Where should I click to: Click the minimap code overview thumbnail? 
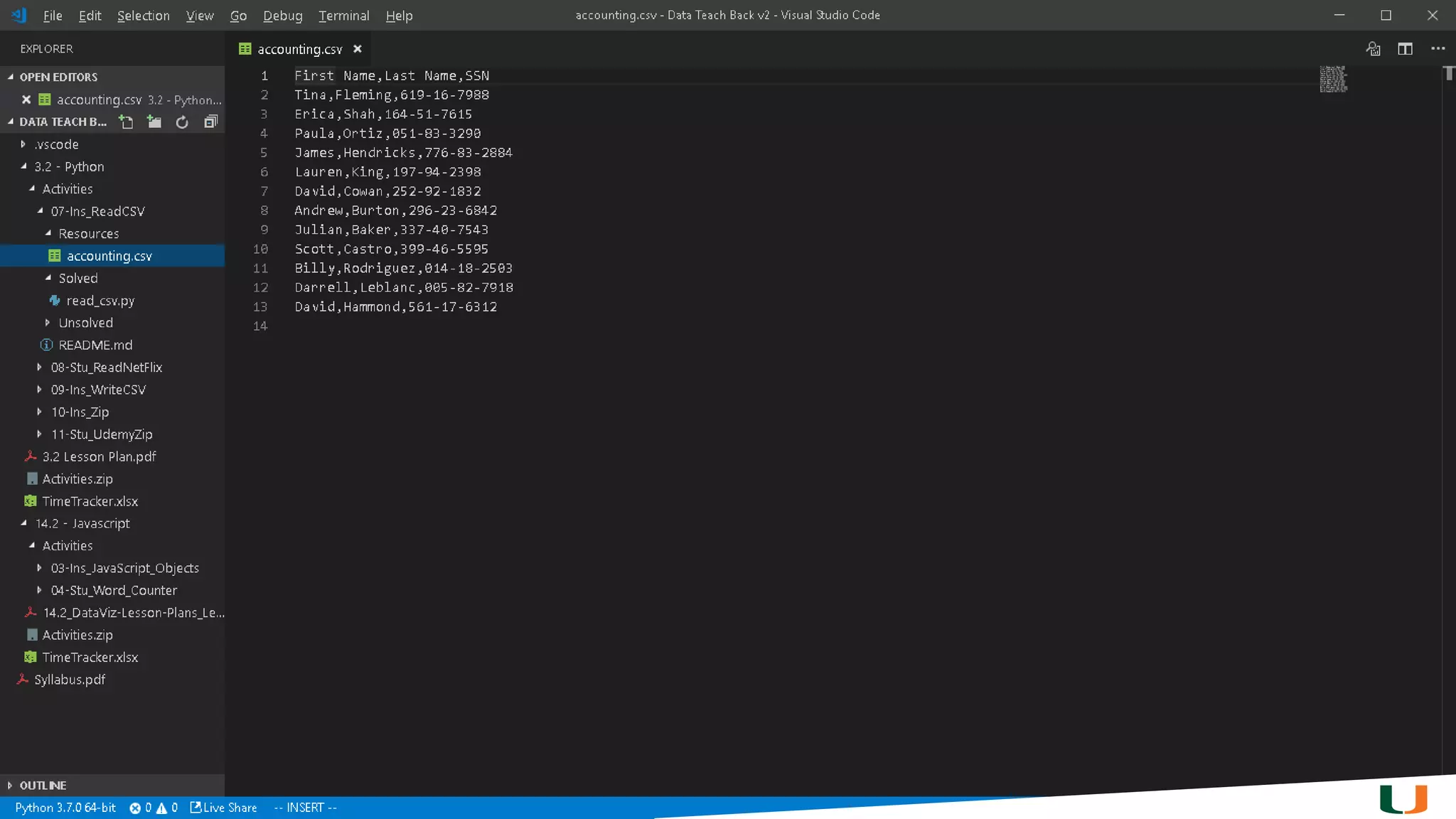[1333, 80]
